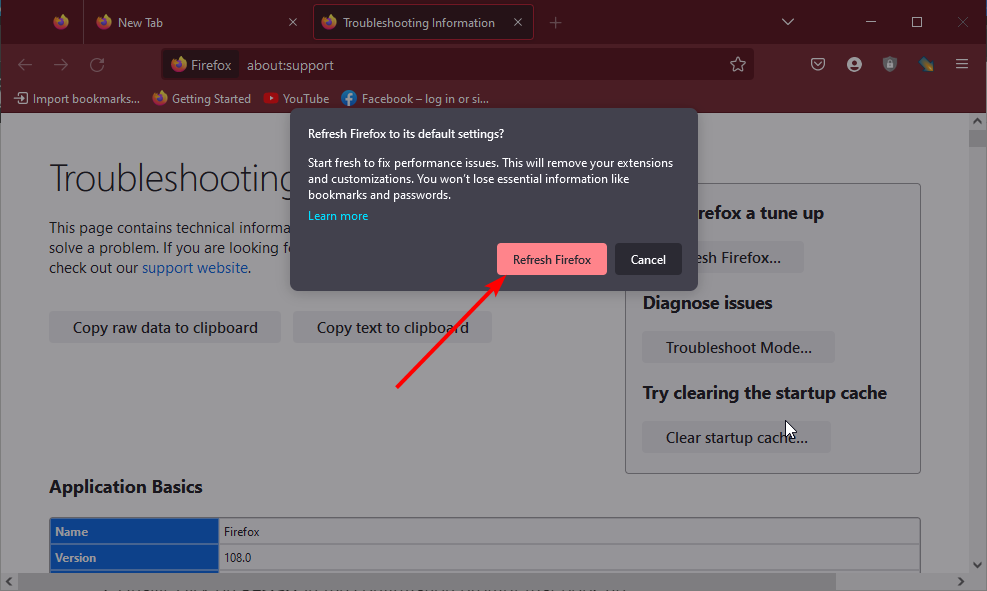This screenshot has width=987, height=591.
Task: Open the support website link
Action: tap(195, 267)
